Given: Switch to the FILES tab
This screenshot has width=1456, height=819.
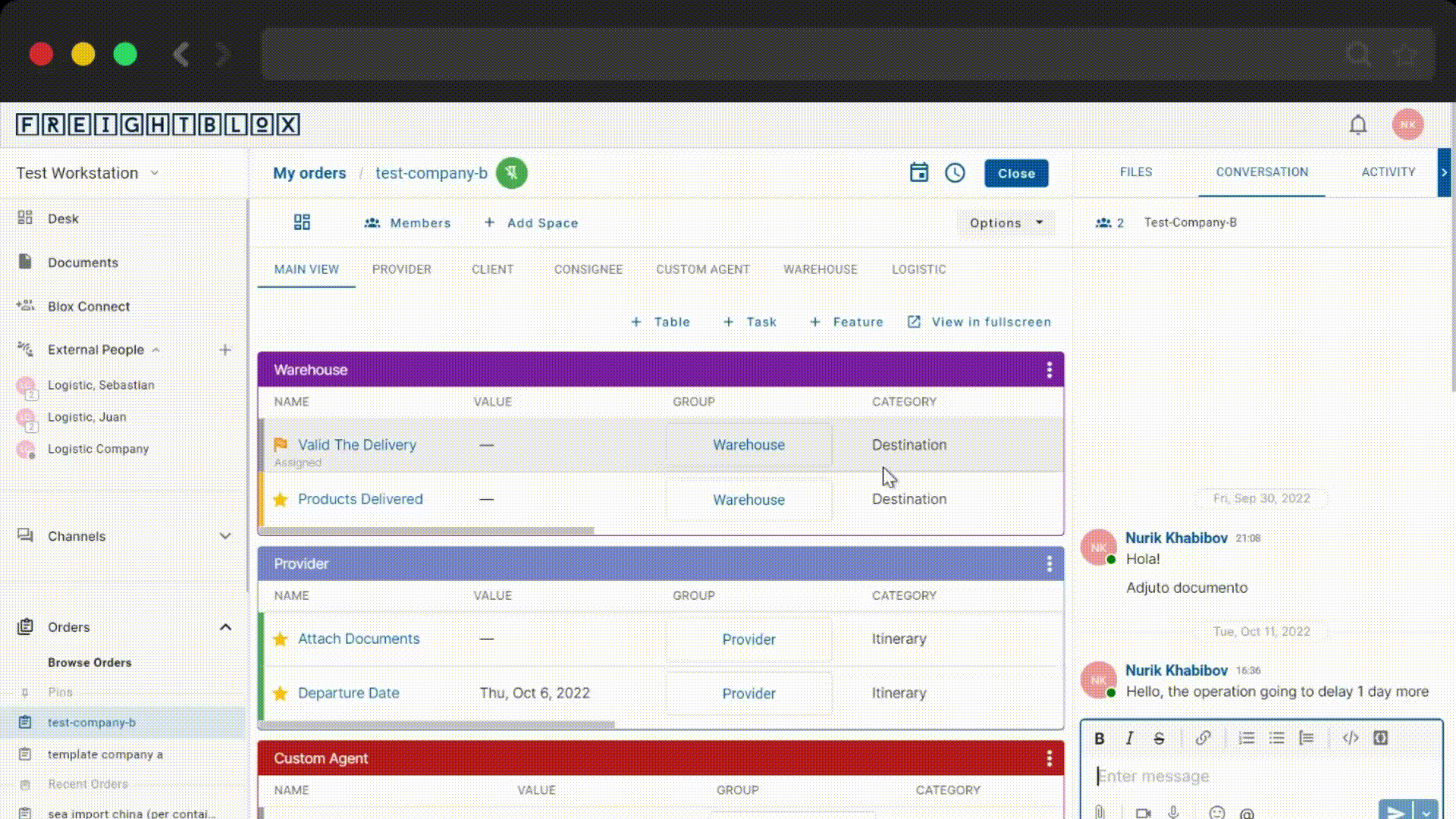Looking at the screenshot, I should pyautogui.click(x=1136, y=172).
